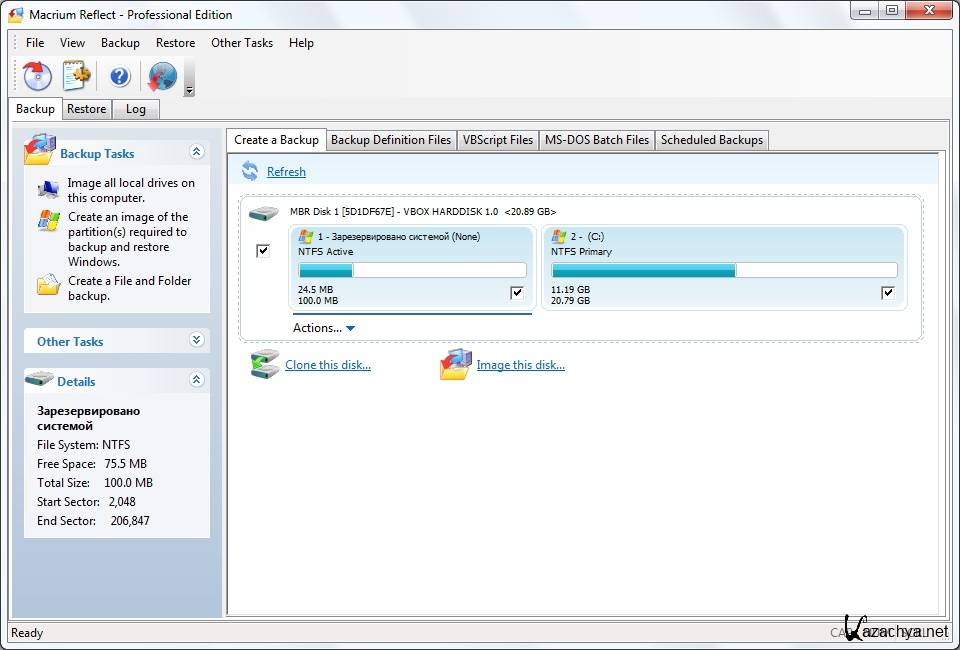Click the globe download update icon
The image size is (960, 650).
pos(161,76)
